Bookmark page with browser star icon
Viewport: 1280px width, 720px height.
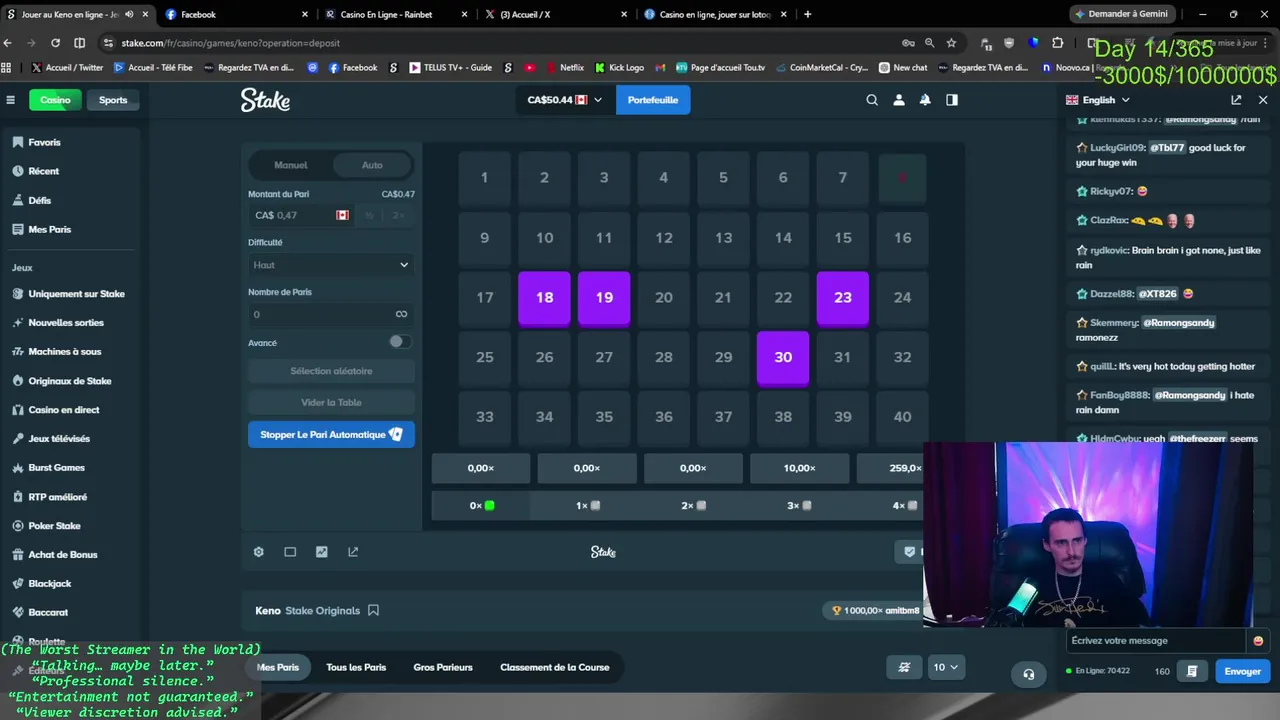click(951, 43)
